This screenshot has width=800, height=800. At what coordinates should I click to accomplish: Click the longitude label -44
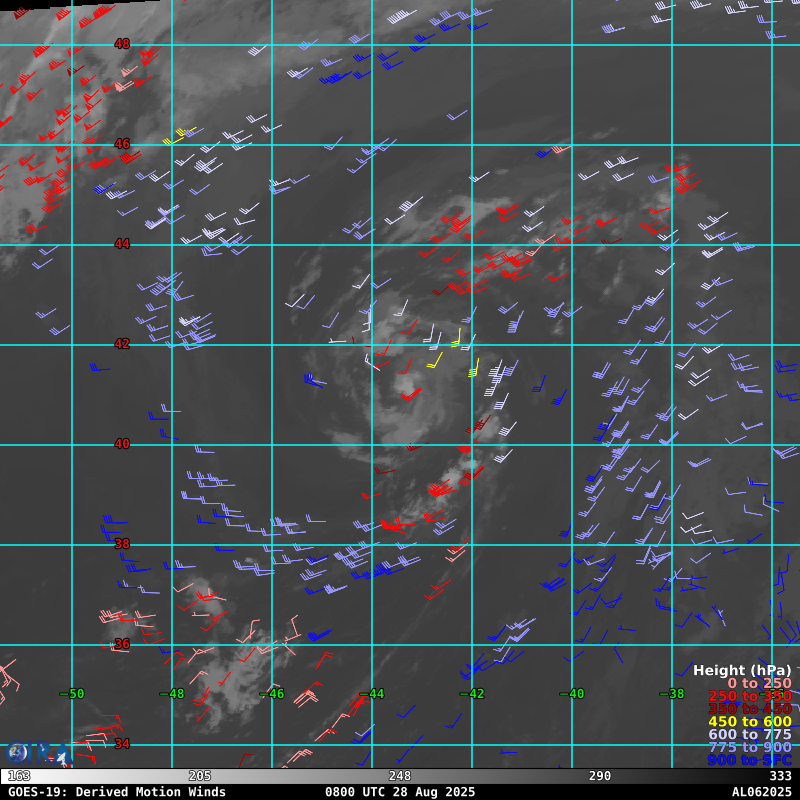click(x=372, y=694)
